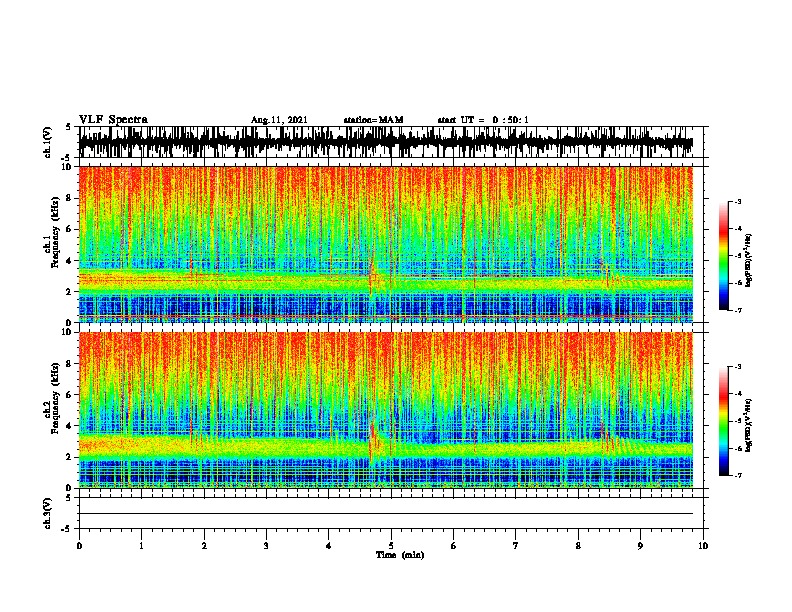
Task: Select the ch.1 spectrogram color bar
Action: [x=723, y=256]
